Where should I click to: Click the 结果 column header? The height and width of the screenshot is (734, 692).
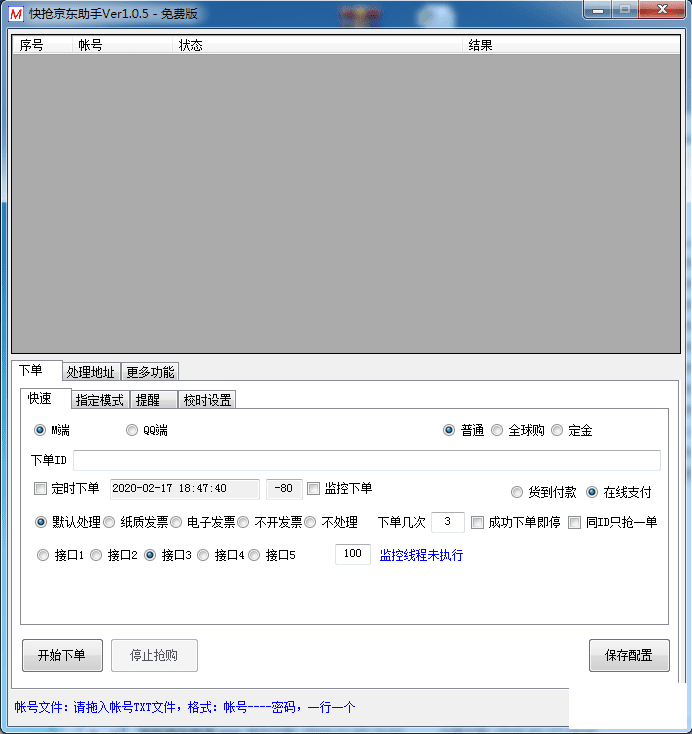tap(571, 45)
